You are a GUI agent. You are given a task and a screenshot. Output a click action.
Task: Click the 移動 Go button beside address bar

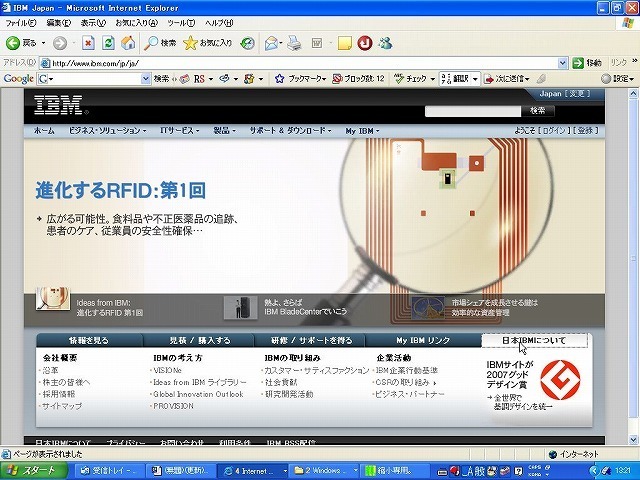pyautogui.click(x=587, y=63)
